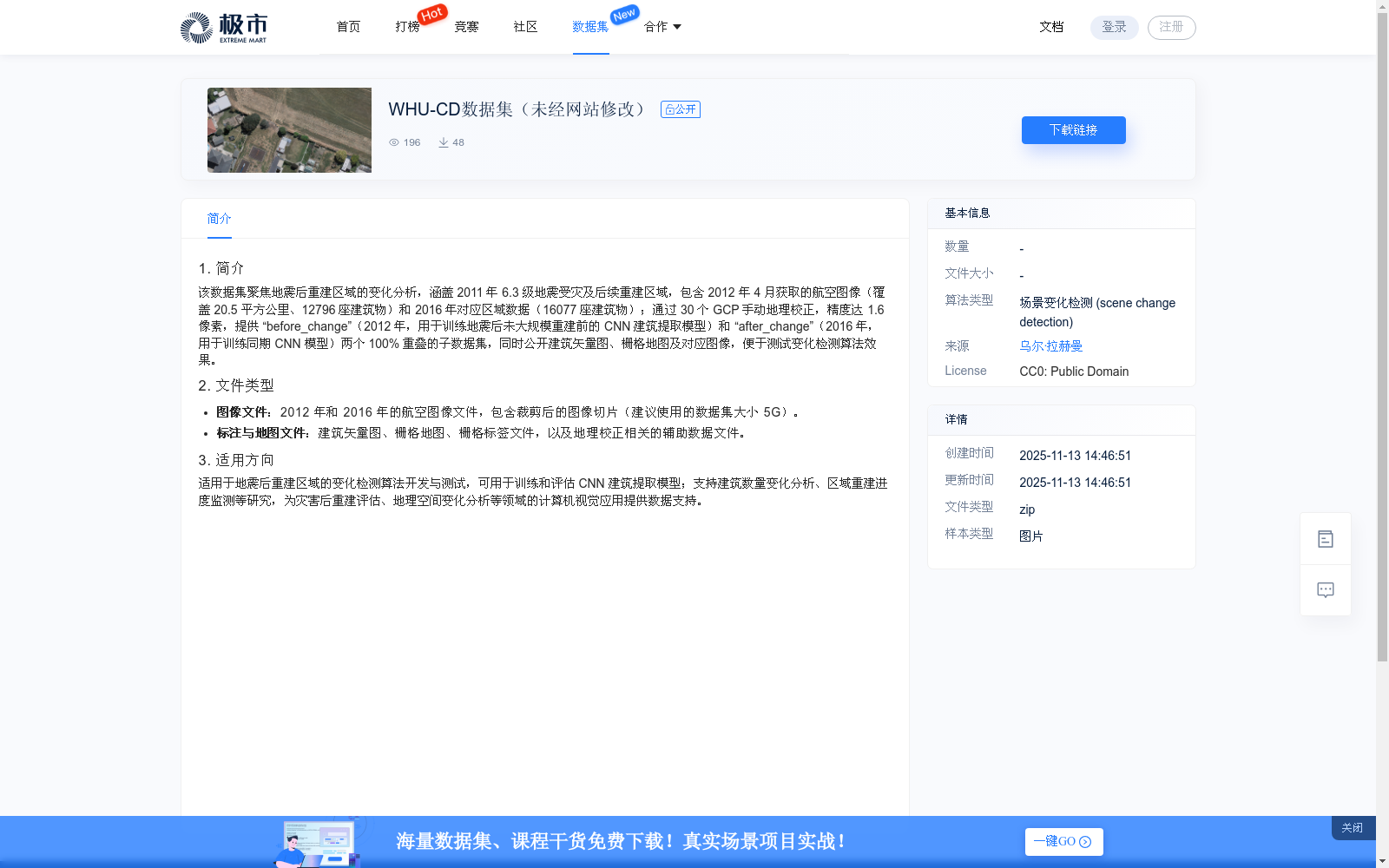Click the New badge on 数据集
This screenshot has width=1389, height=868.
coord(625,15)
